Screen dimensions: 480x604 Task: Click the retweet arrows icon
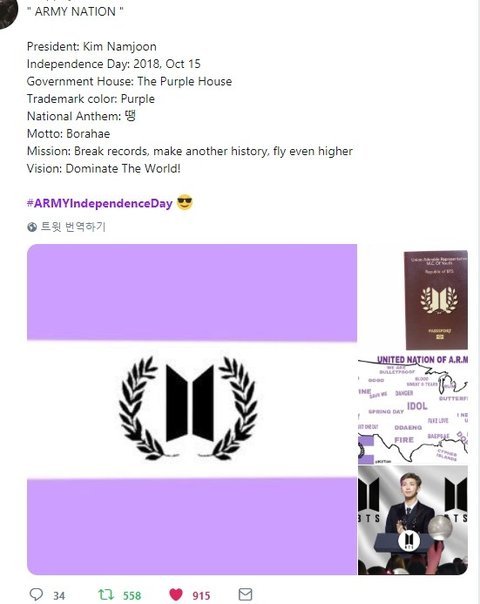[106, 594]
